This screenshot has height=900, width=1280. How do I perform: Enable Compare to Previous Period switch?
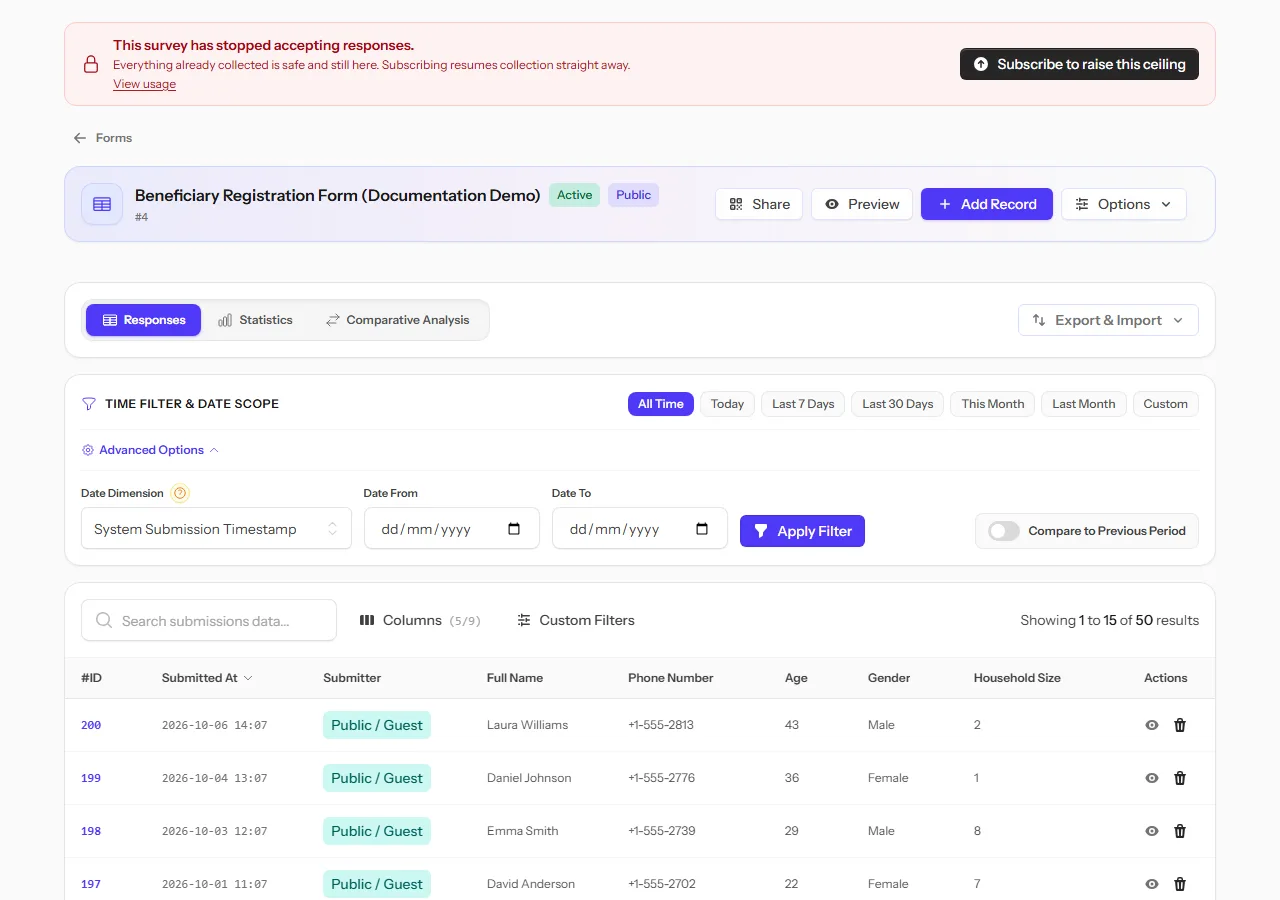coord(1004,531)
